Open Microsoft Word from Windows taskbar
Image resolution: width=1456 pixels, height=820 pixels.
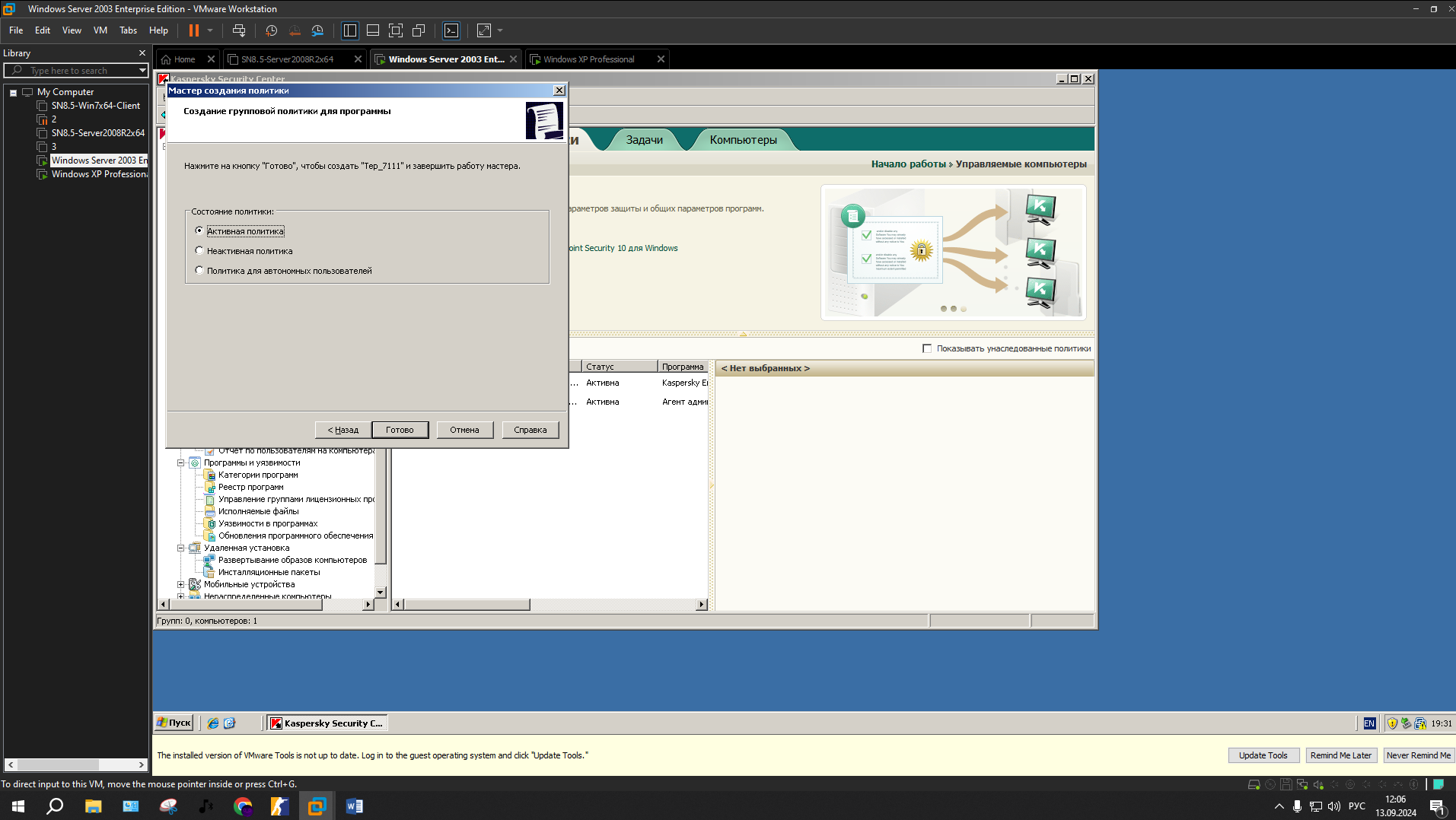pos(355,806)
